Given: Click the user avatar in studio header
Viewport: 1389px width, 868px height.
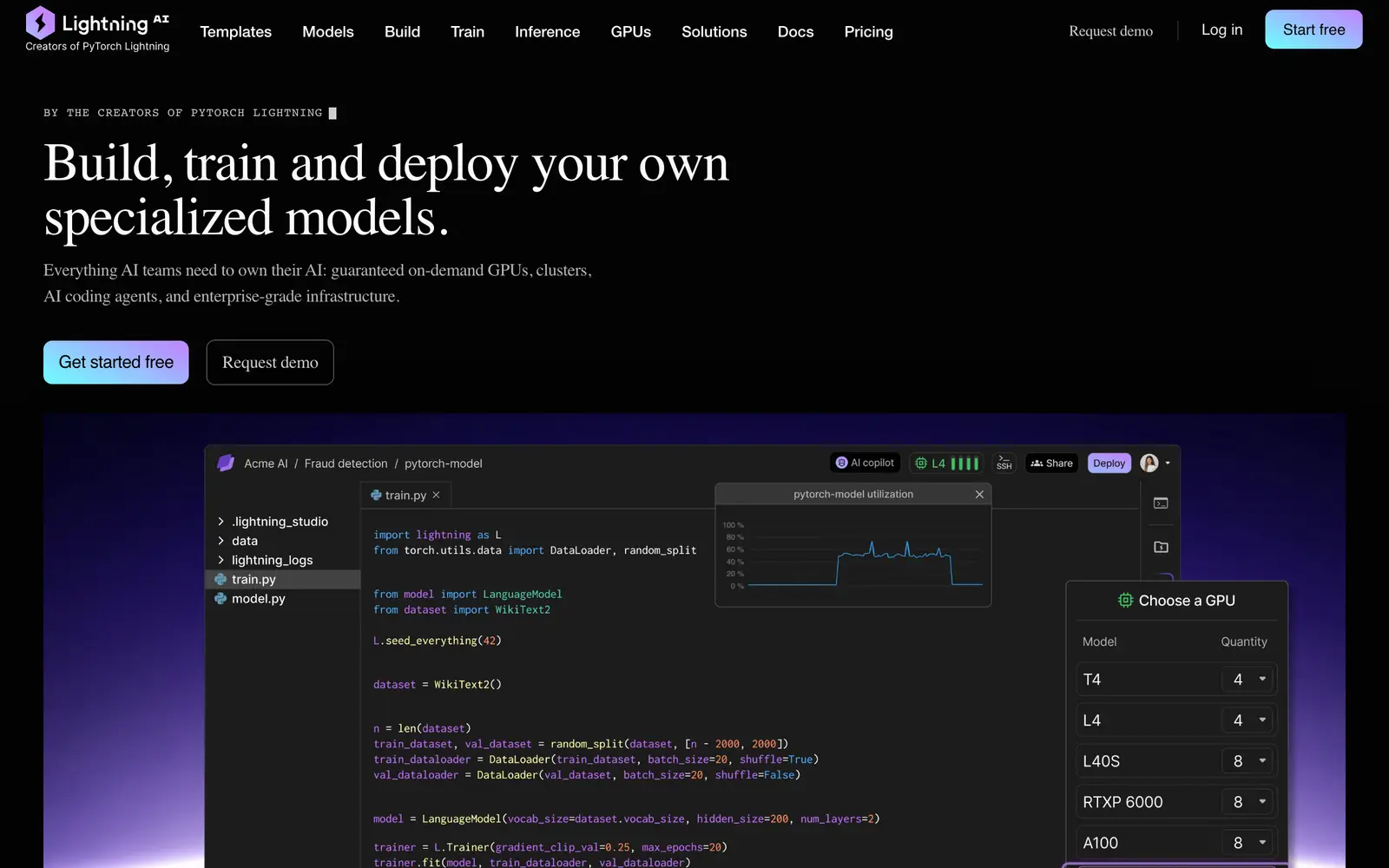Looking at the screenshot, I should pyautogui.click(x=1149, y=463).
